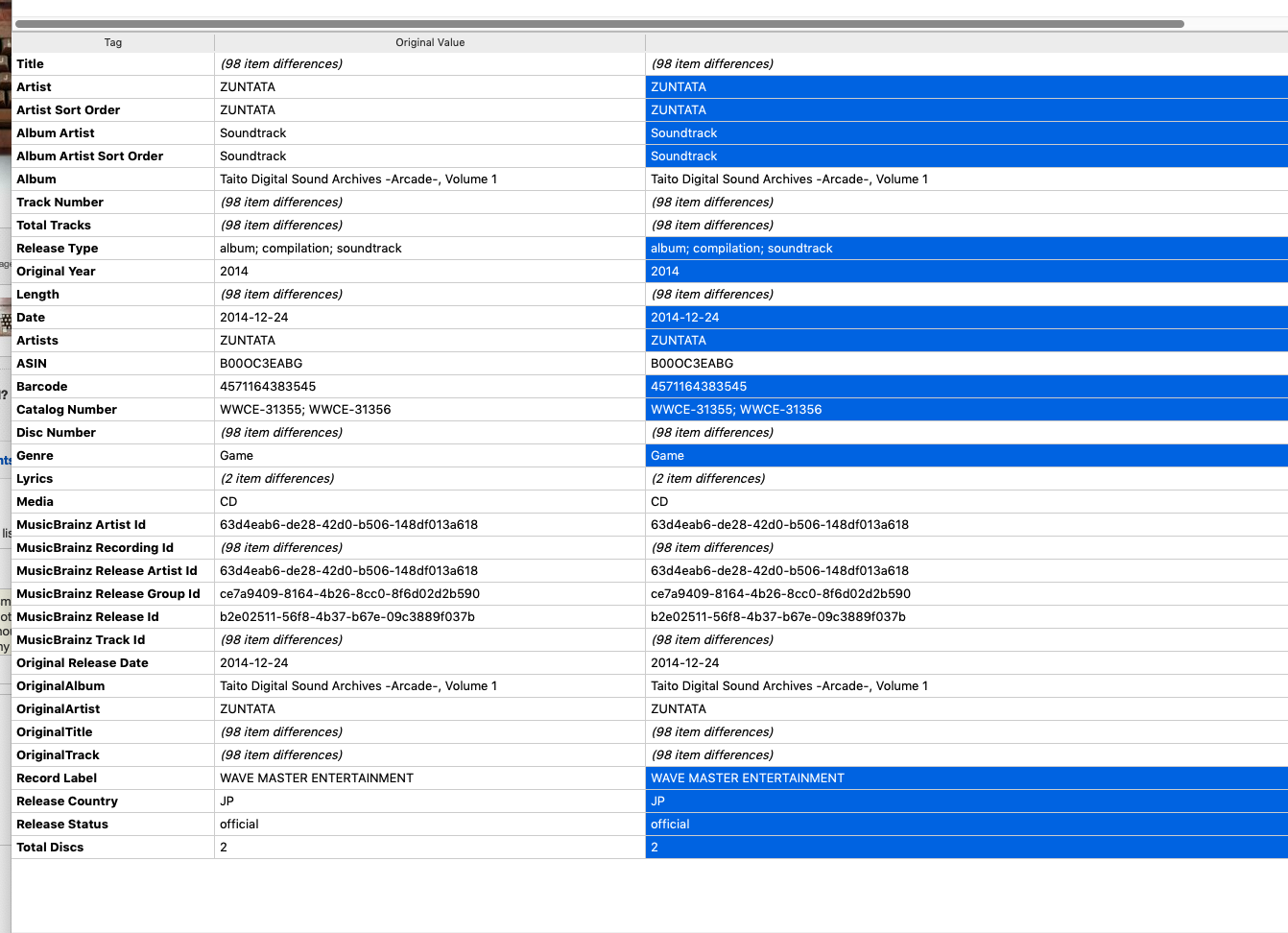
Task: Select the MusicBrainz Recording Id tag
Action: 95,548
